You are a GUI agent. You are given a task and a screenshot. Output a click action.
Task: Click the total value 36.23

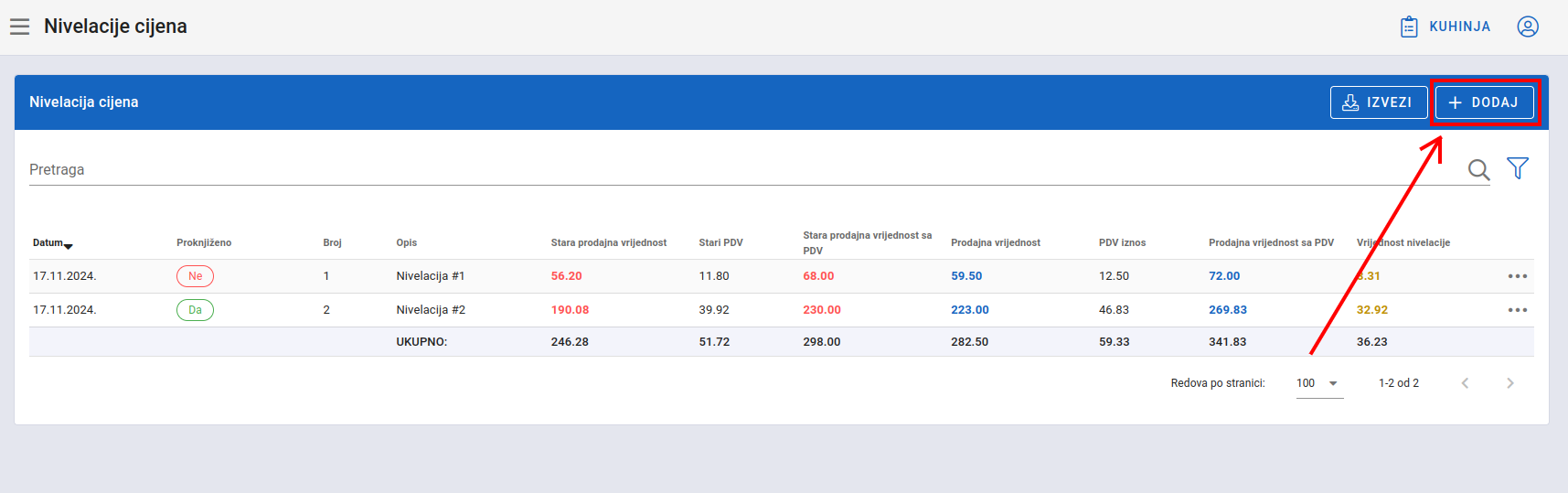point(1372,342)
